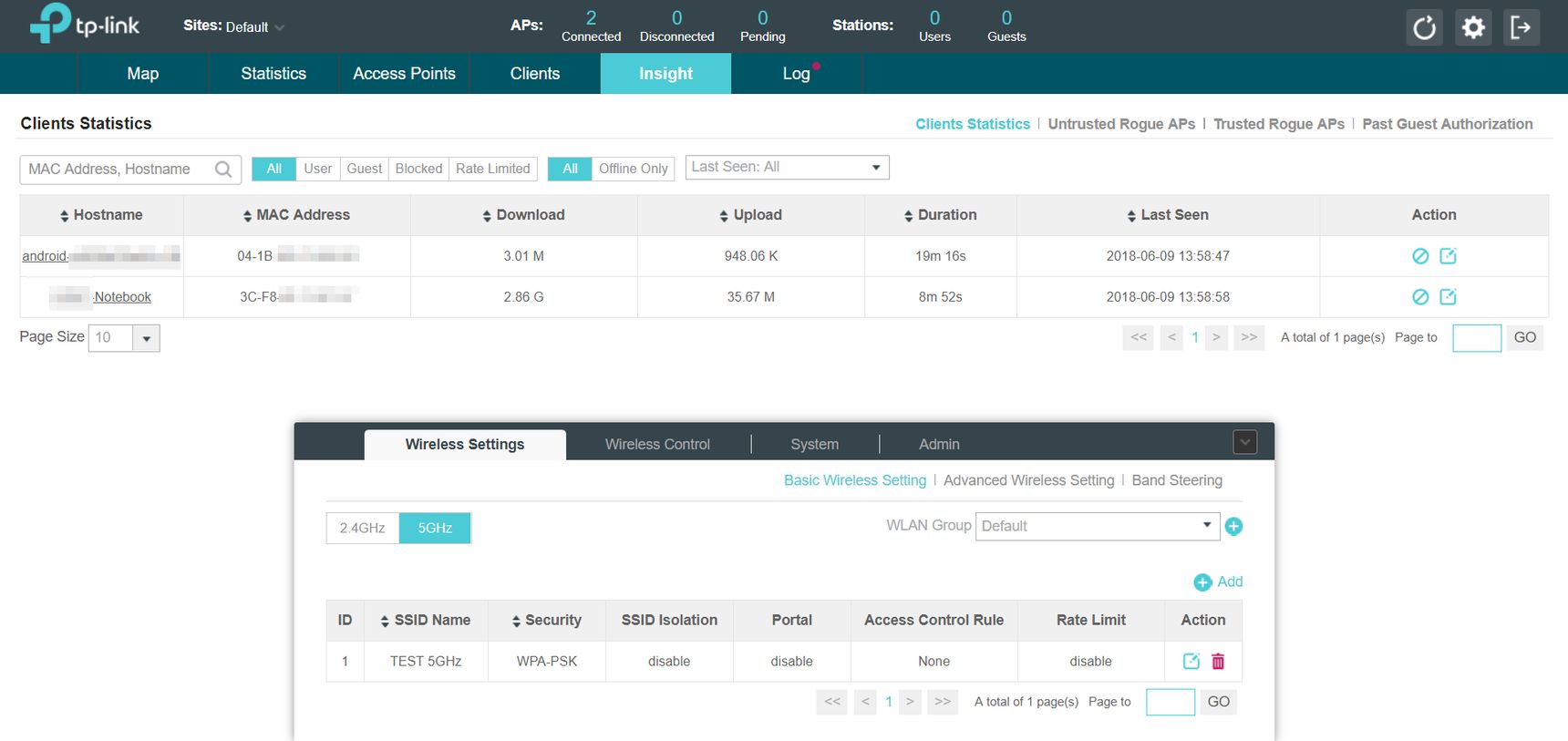Add a WLAN group with plus icon

(1233, 526)
